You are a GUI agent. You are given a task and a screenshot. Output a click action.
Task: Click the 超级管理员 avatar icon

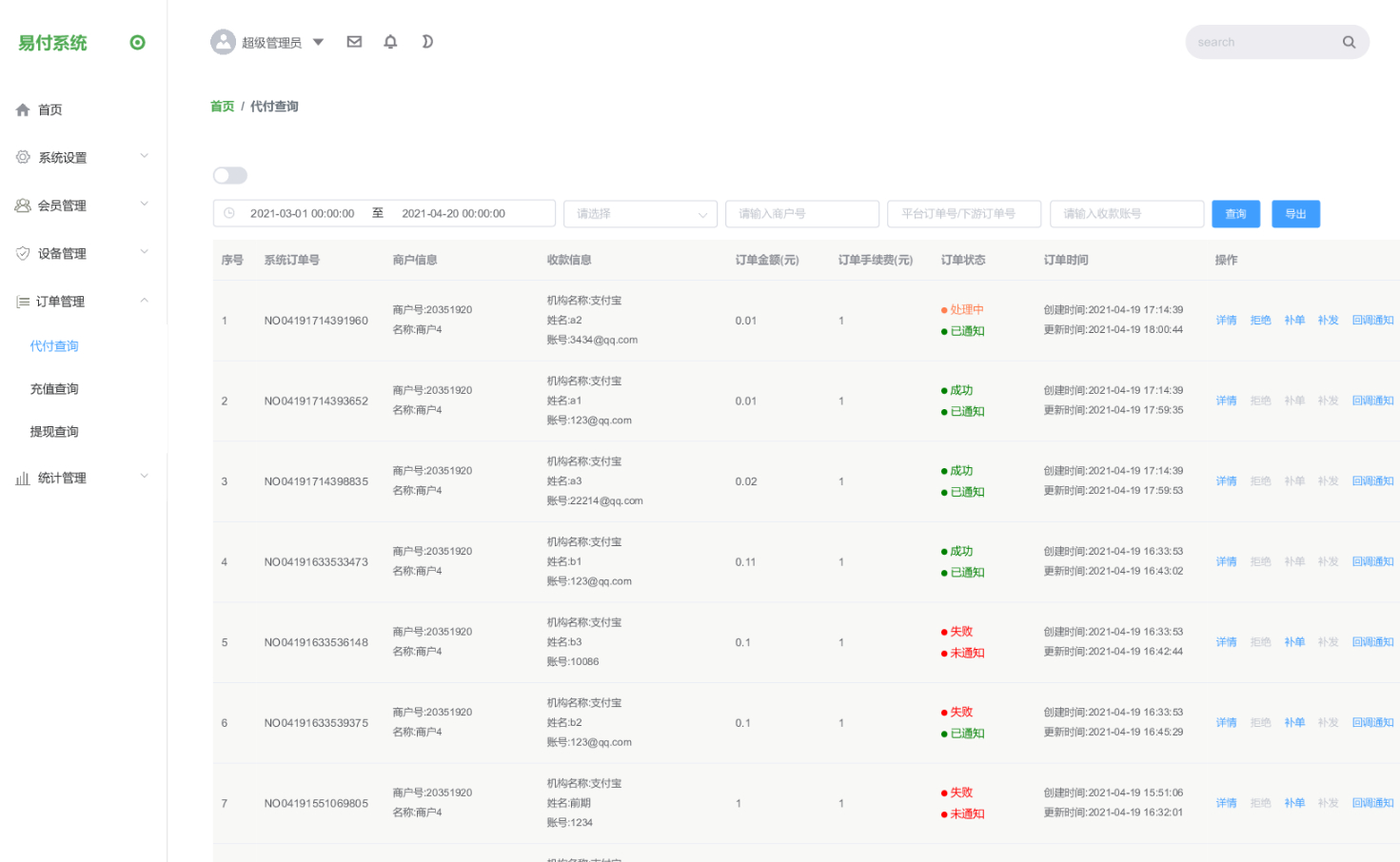pyautogui.click(x=223, y=42)
